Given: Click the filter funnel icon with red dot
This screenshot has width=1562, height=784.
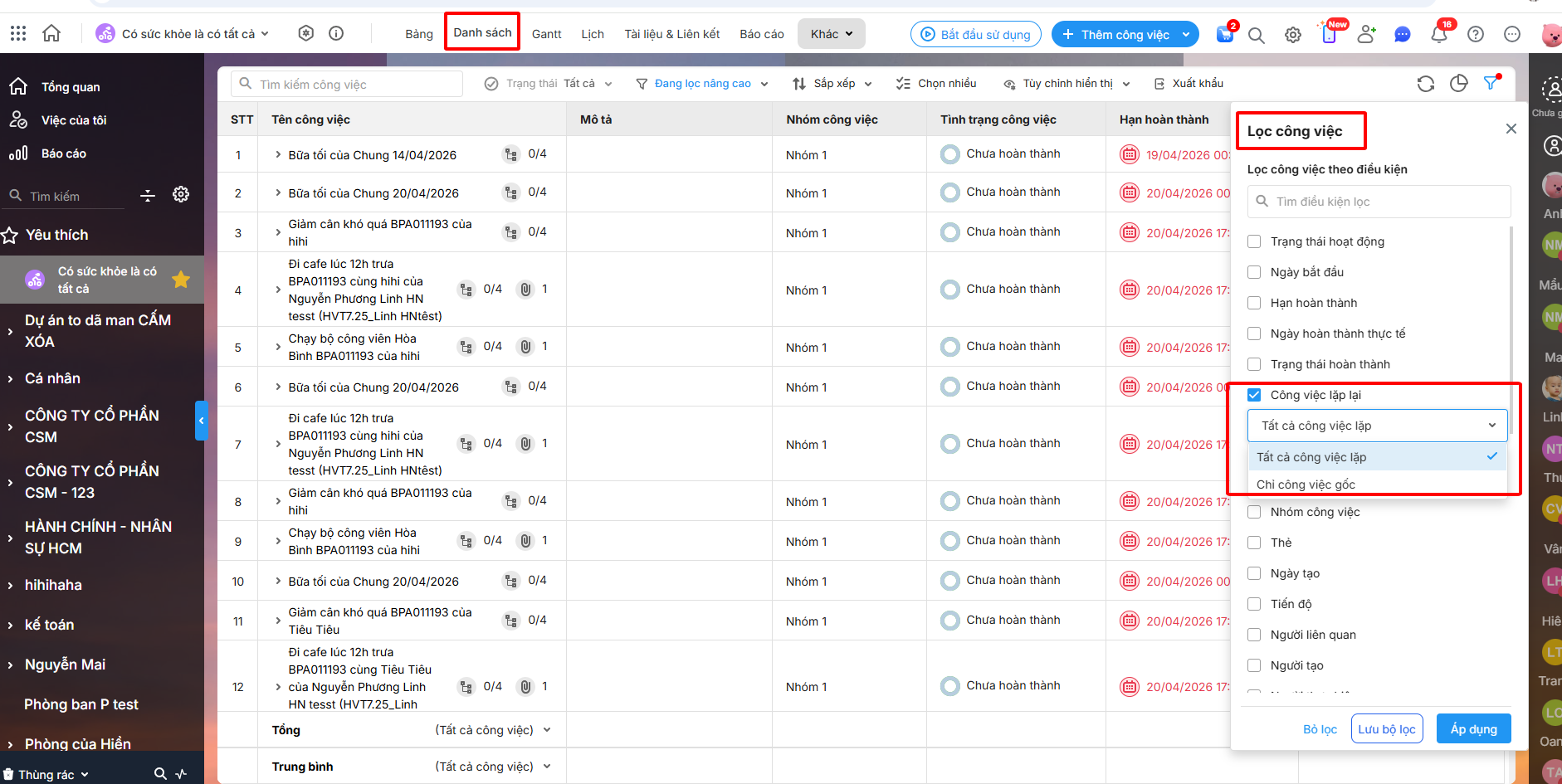Looking at the screenshot, I should [x=1491, y=83].
